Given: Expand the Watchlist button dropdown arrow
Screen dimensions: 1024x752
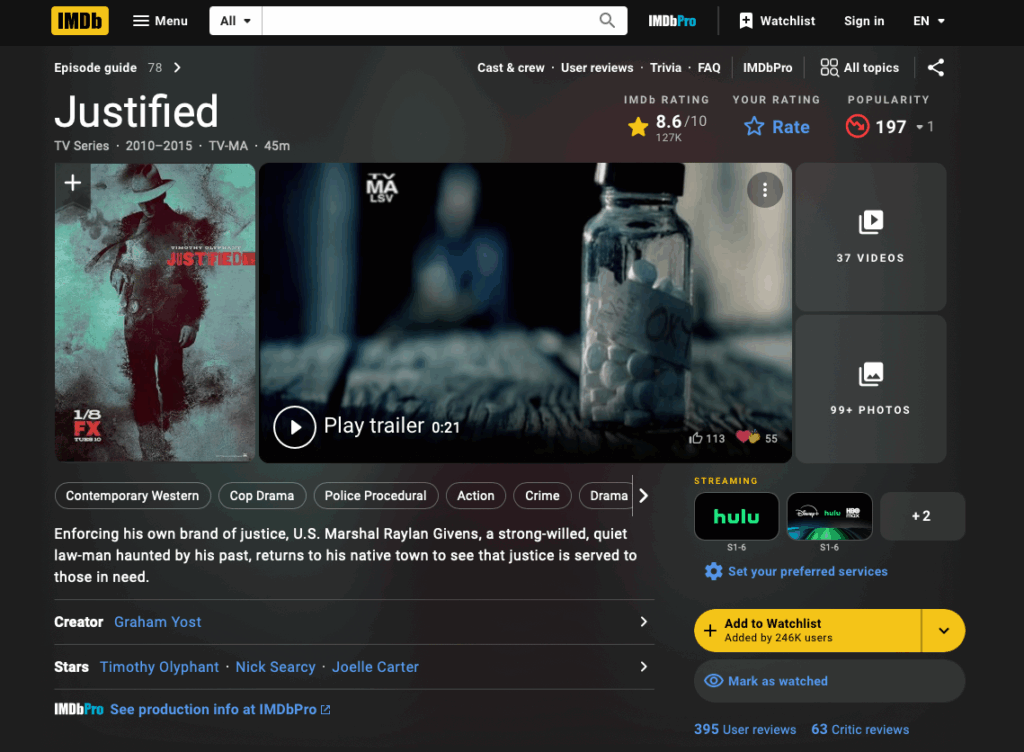Looking at the screenshot, I should point(943,631).
